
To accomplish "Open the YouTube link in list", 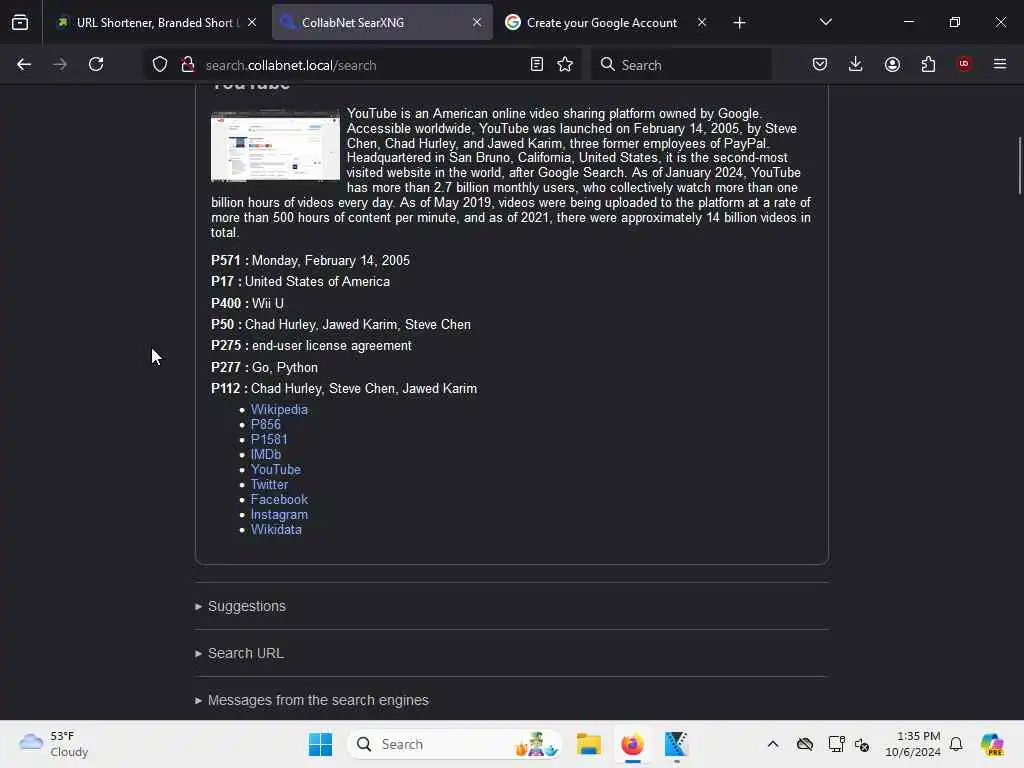I will pyautogui.click(x=276, y=470).
